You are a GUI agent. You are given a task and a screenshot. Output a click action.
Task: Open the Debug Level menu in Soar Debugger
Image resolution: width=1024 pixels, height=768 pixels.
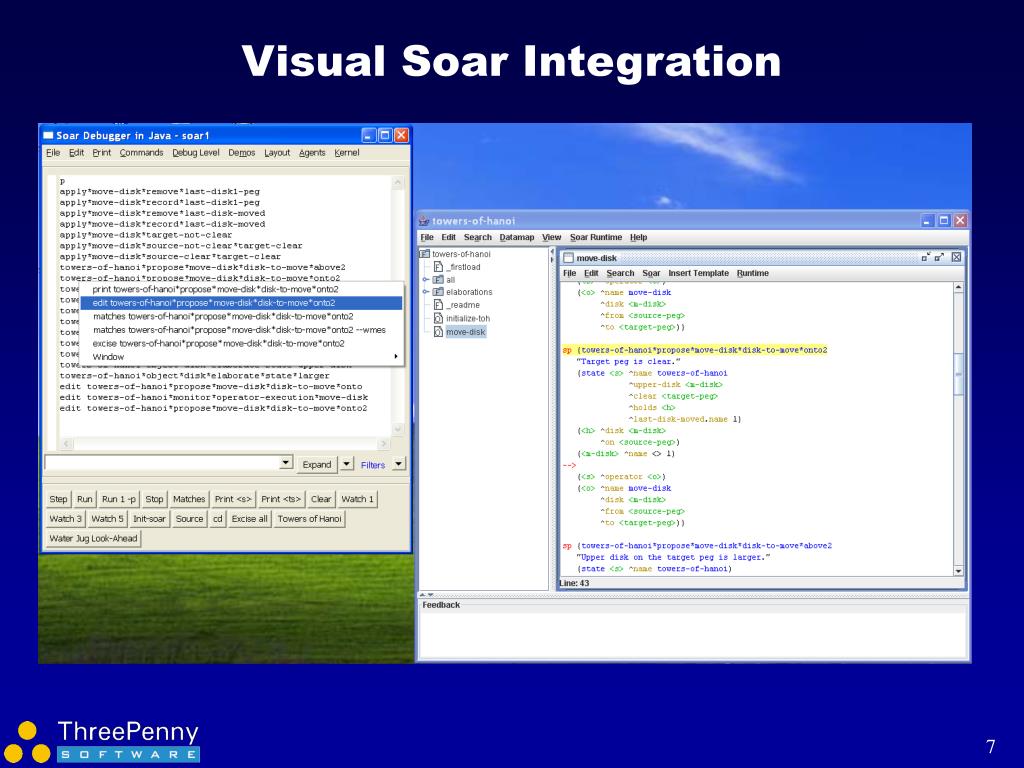195,153
